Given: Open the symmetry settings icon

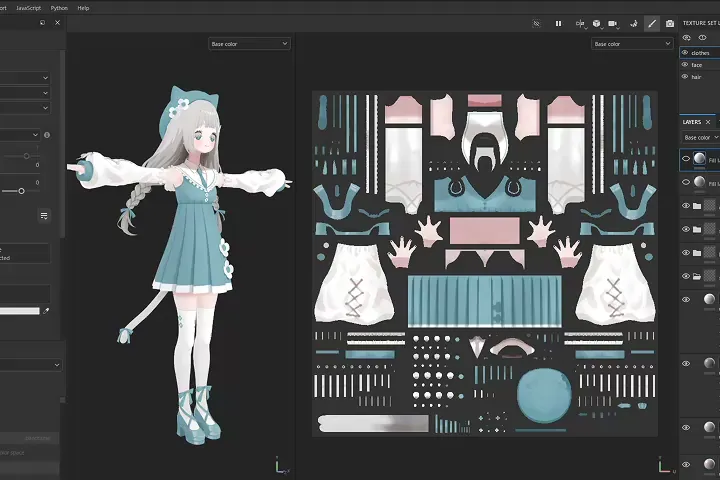Looking at the screenshot, I should (x=578, y=22).
